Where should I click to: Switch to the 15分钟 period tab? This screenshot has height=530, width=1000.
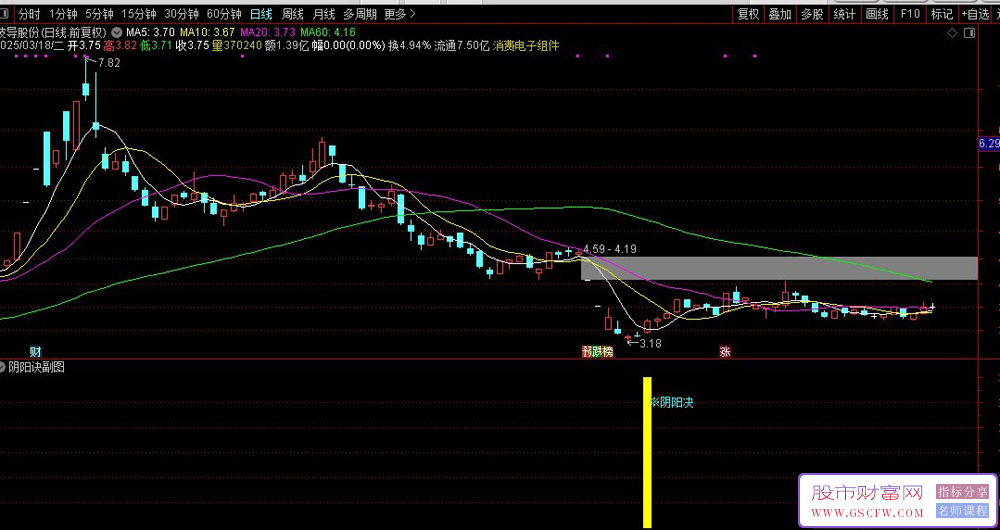click(x=138, y=13)
